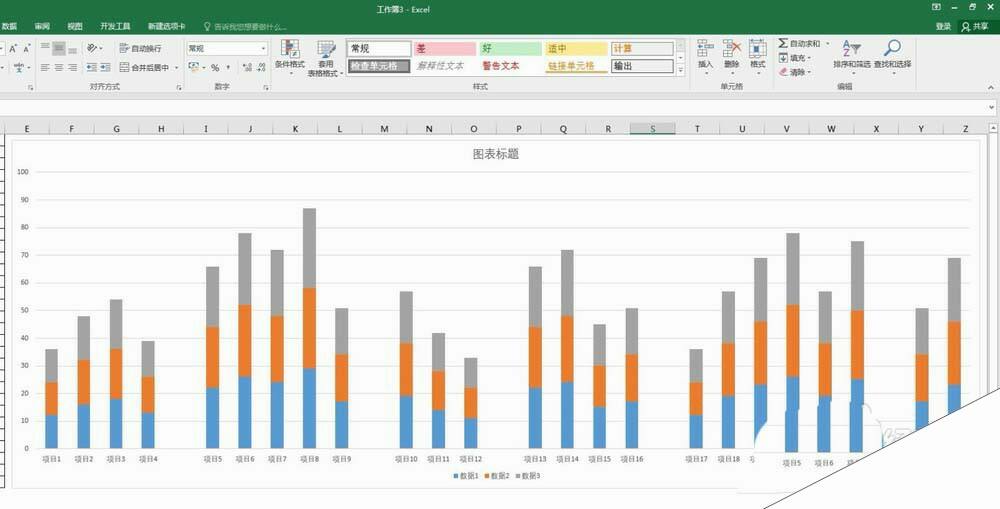The height and width of the screenshot is (509, 1000).
Task: Open the 视图 ribbon tab
Action: [x=75, y=26]
